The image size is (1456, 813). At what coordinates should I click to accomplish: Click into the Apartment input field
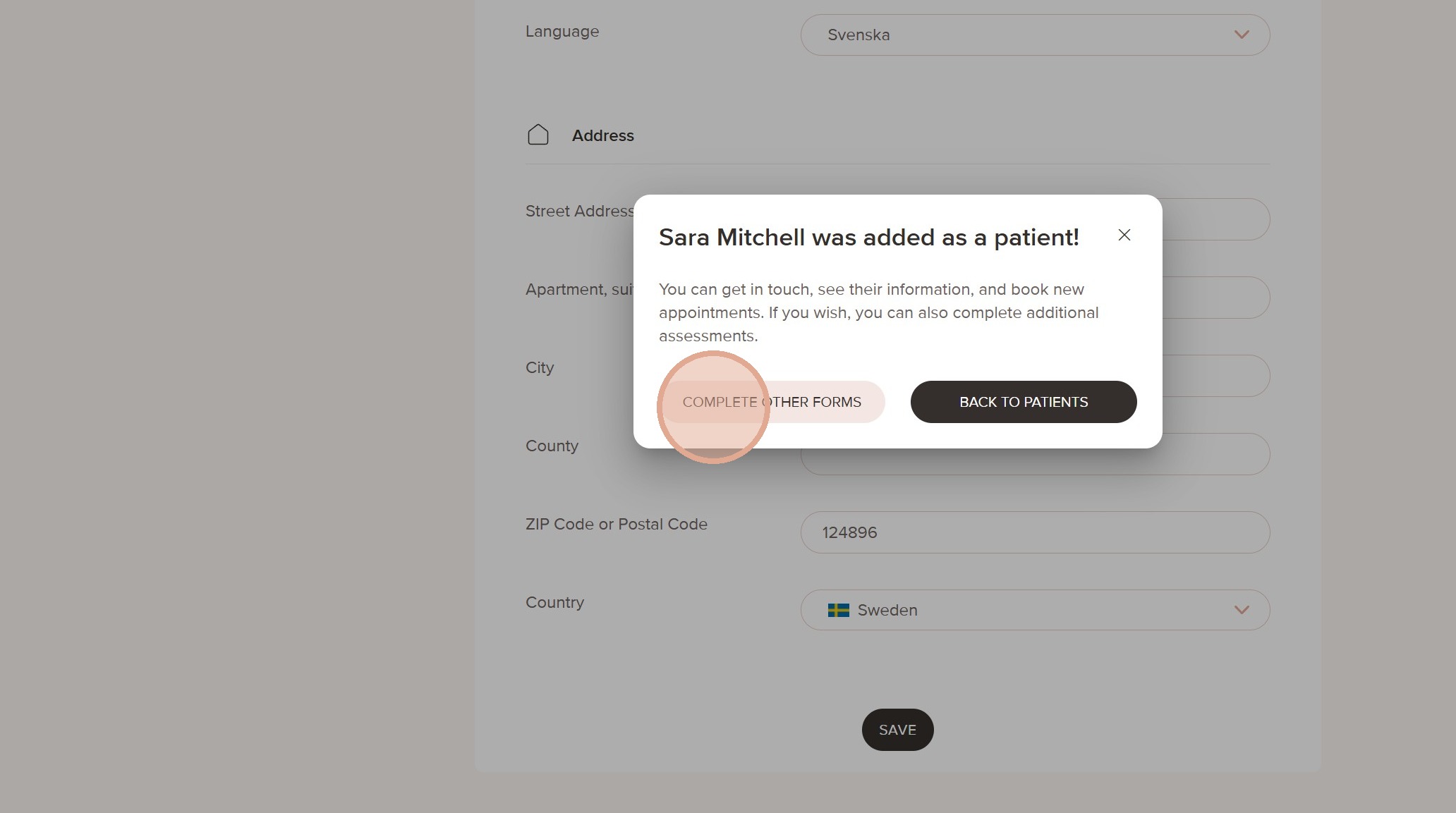[1215, 298]
